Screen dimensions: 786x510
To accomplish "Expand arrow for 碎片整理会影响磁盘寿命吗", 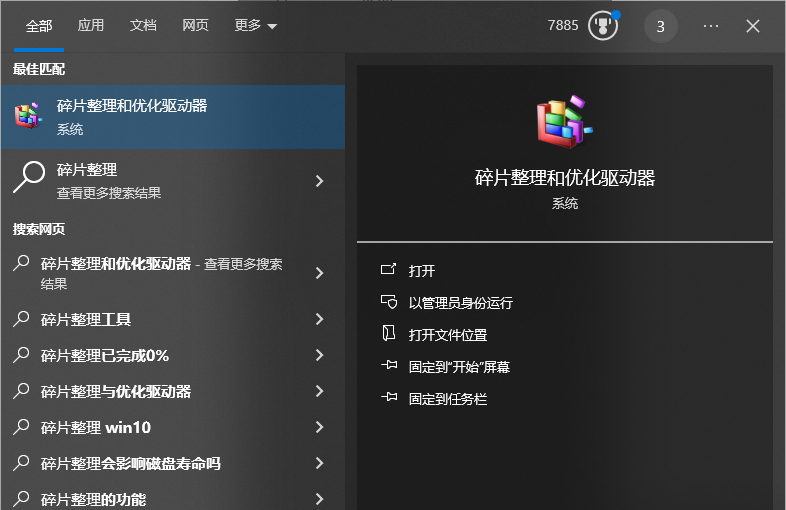I will click(x=319, y=463).
